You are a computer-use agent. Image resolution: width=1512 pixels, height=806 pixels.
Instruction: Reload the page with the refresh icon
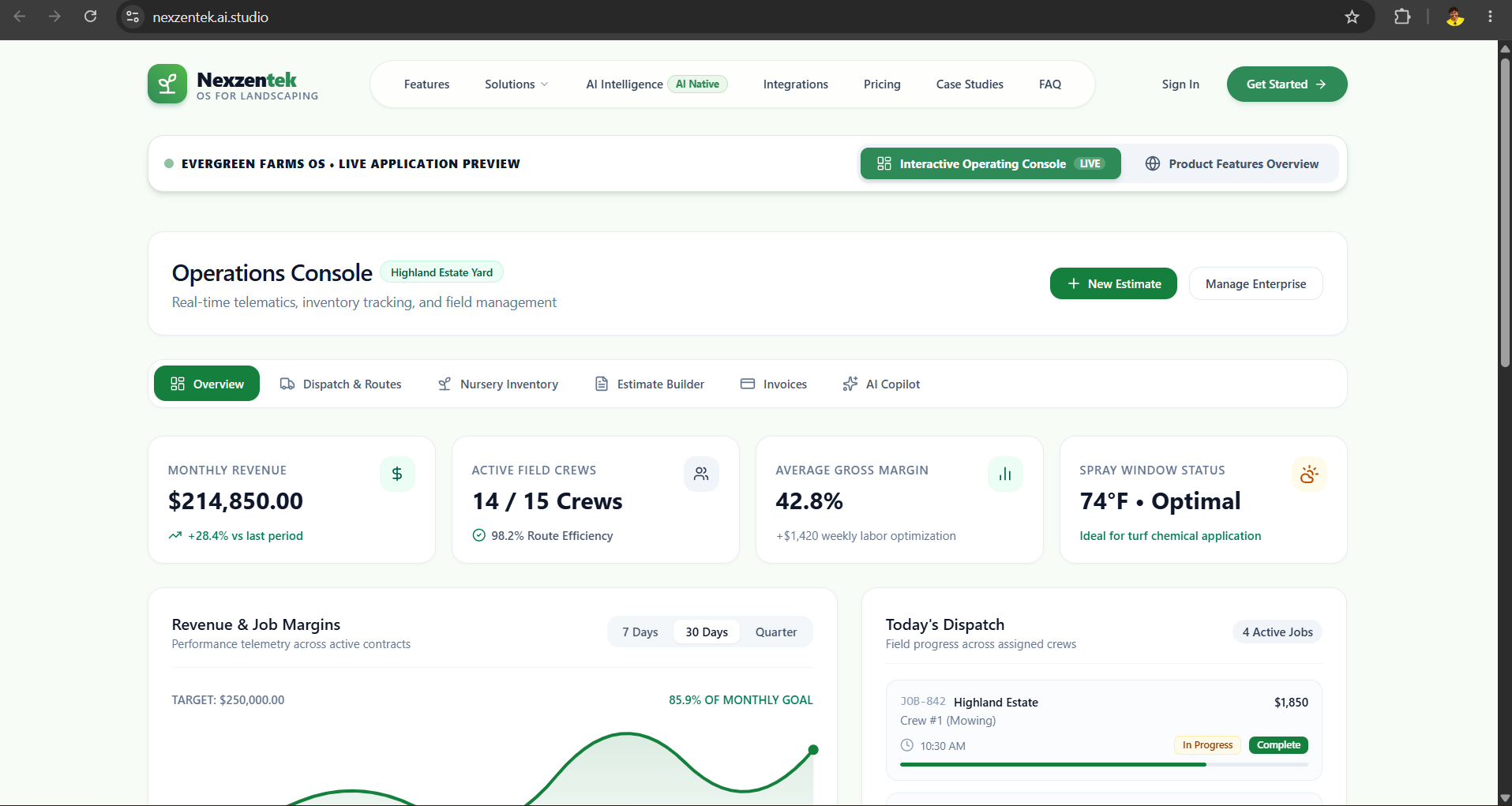[91, 17]
